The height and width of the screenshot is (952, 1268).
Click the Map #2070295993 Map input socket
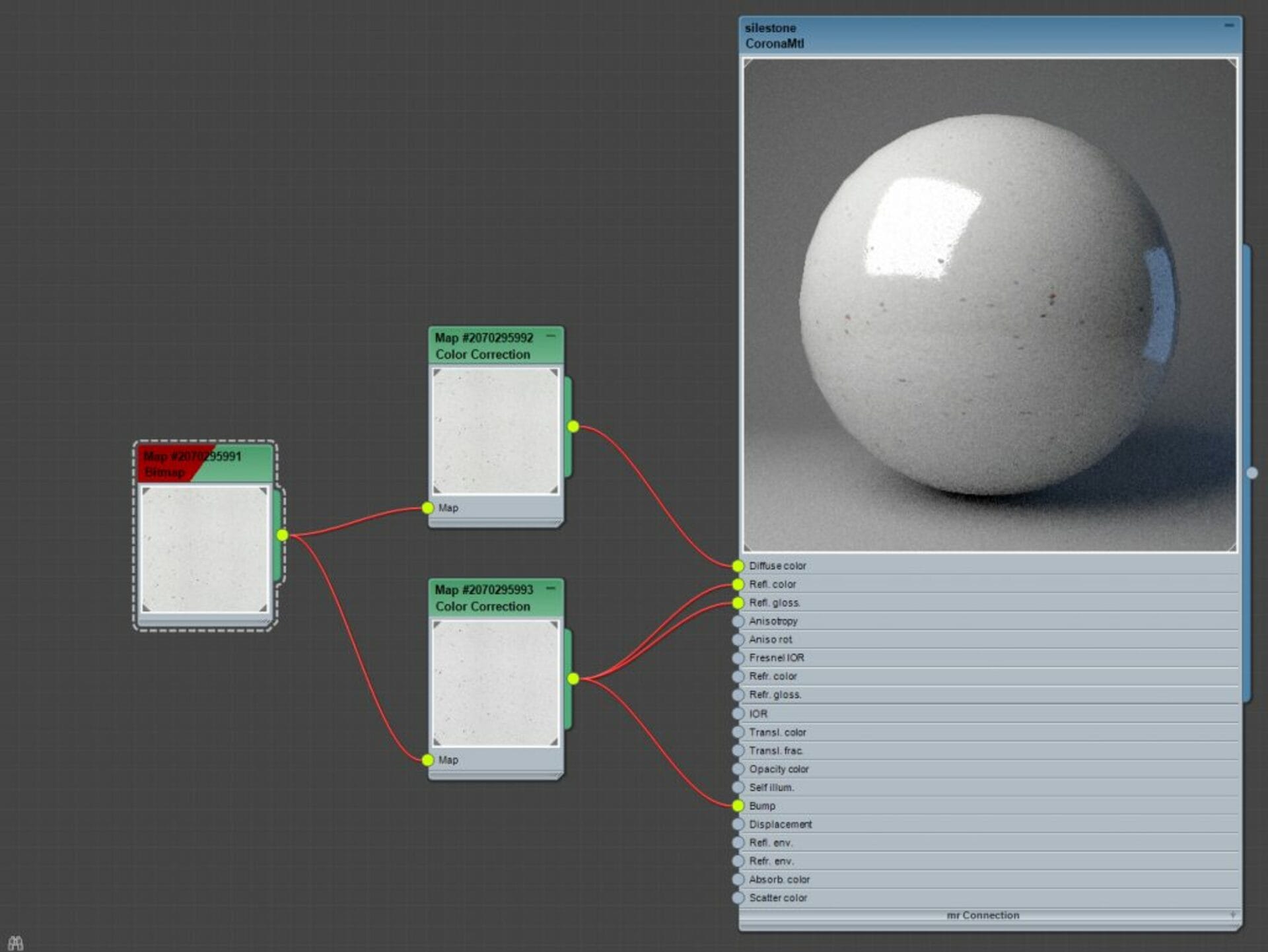[428, 760]
